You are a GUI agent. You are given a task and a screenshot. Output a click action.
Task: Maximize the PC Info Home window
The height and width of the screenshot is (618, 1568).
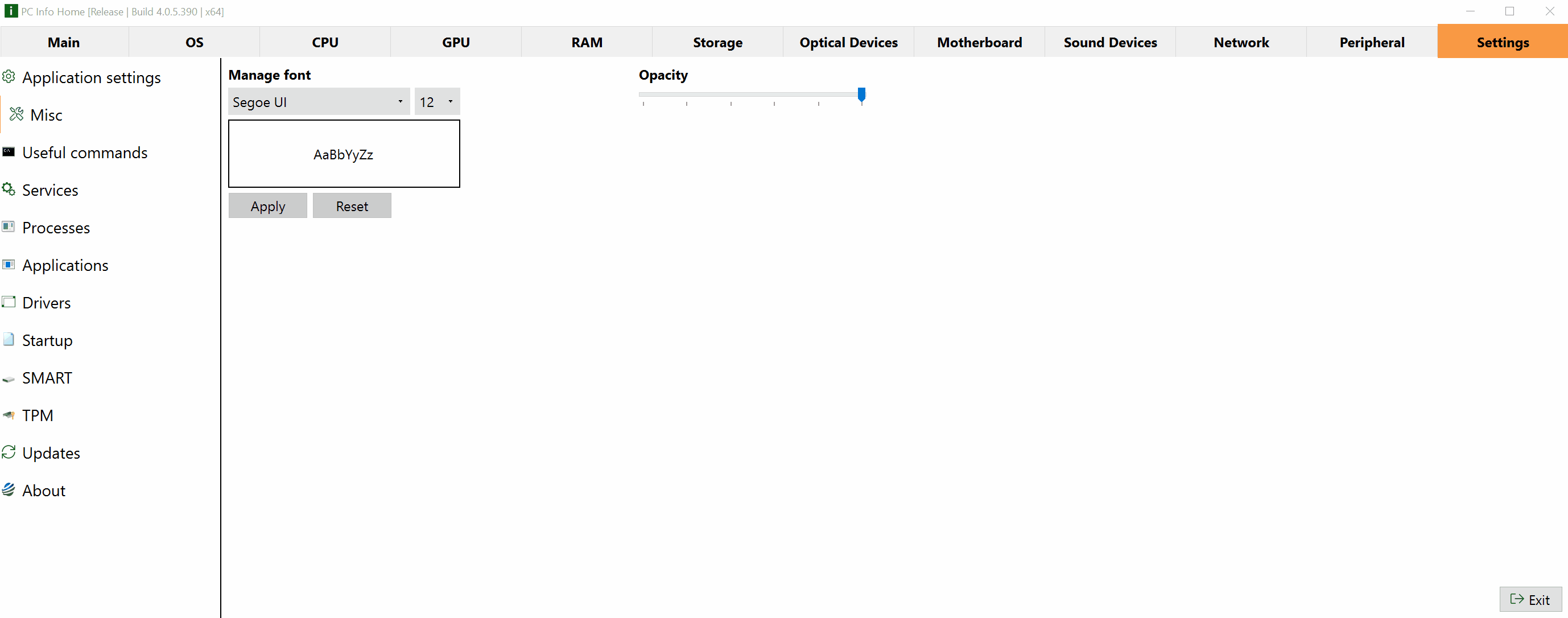(x=1509, y=11)
